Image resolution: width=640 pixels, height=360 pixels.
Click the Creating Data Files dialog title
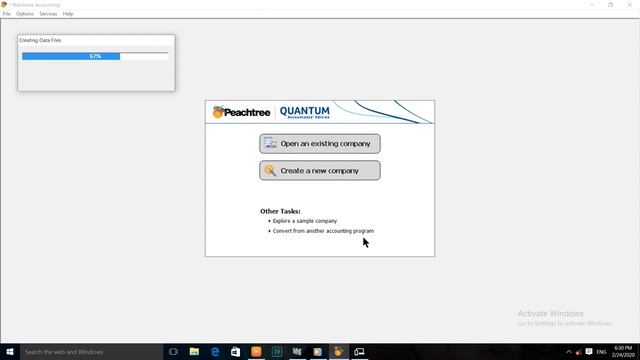(x=40, y=40)
